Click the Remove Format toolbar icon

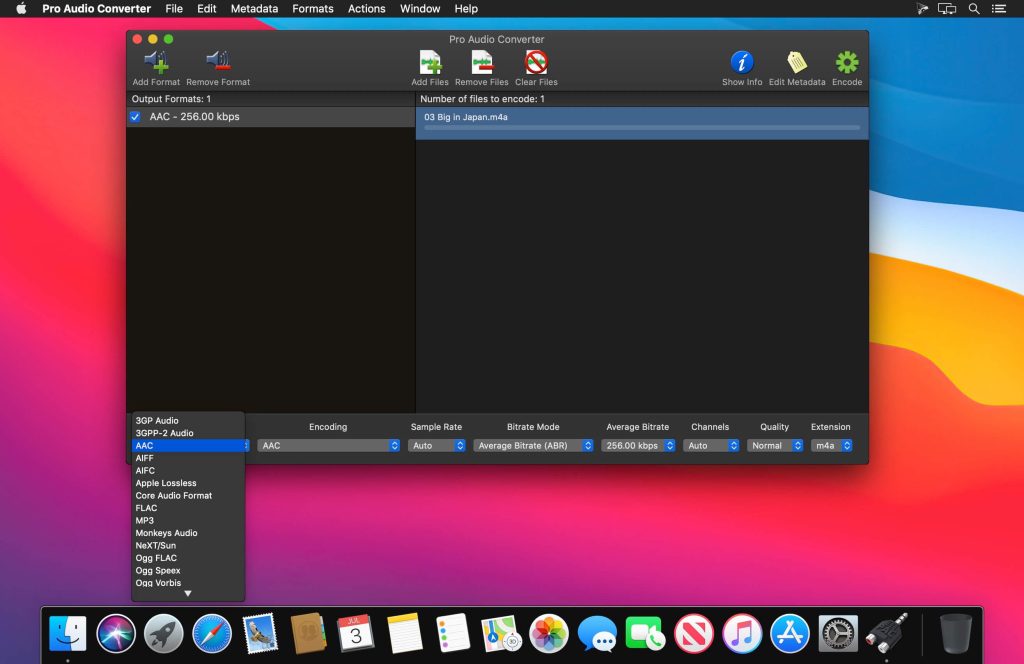(x=218, y=60)
